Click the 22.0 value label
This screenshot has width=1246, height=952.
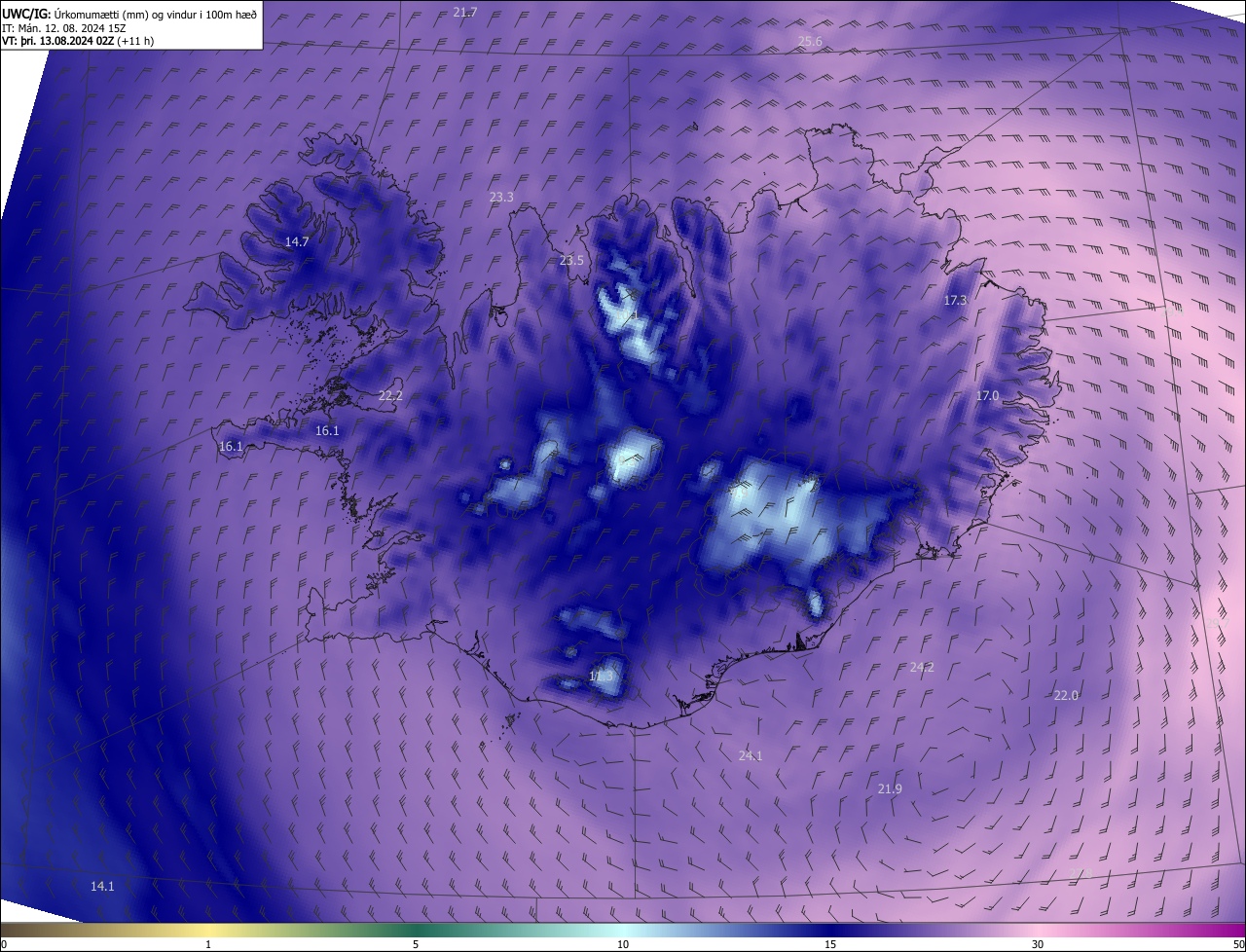[1066, 695]
